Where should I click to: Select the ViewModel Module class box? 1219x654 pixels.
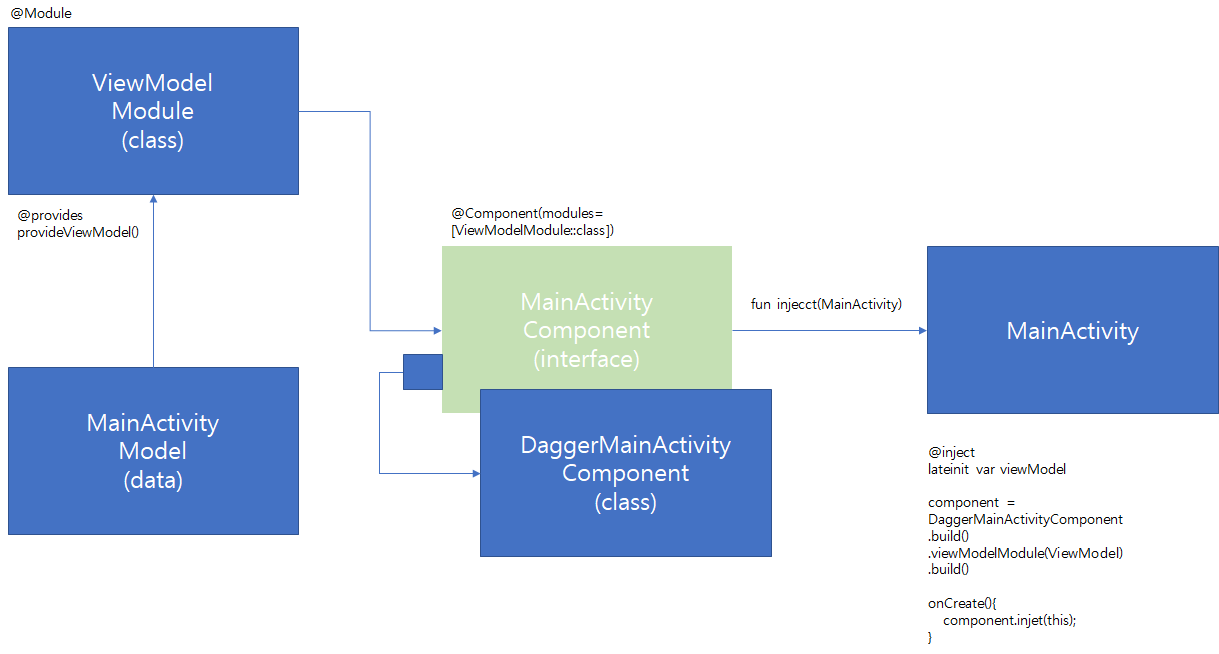coord(152,110)
